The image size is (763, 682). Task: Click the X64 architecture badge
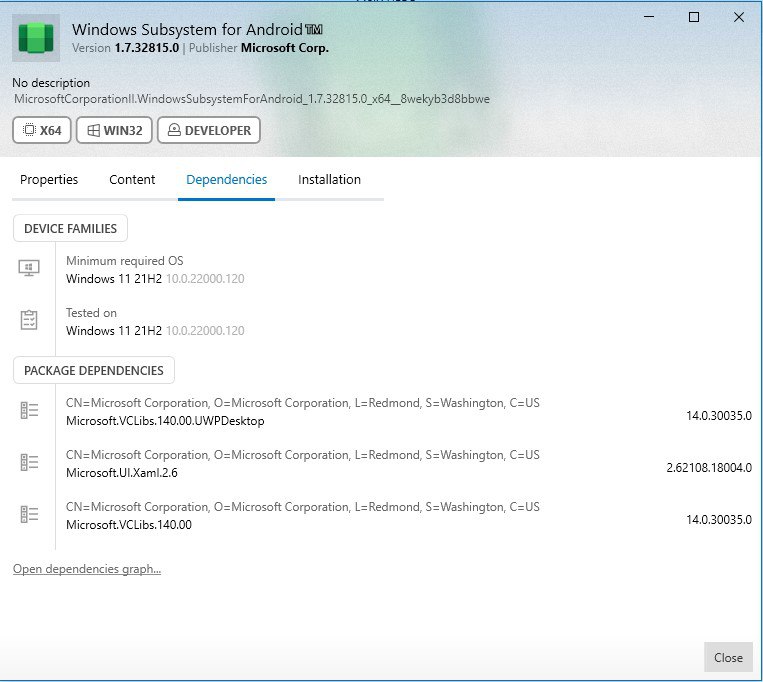point(42,130)
